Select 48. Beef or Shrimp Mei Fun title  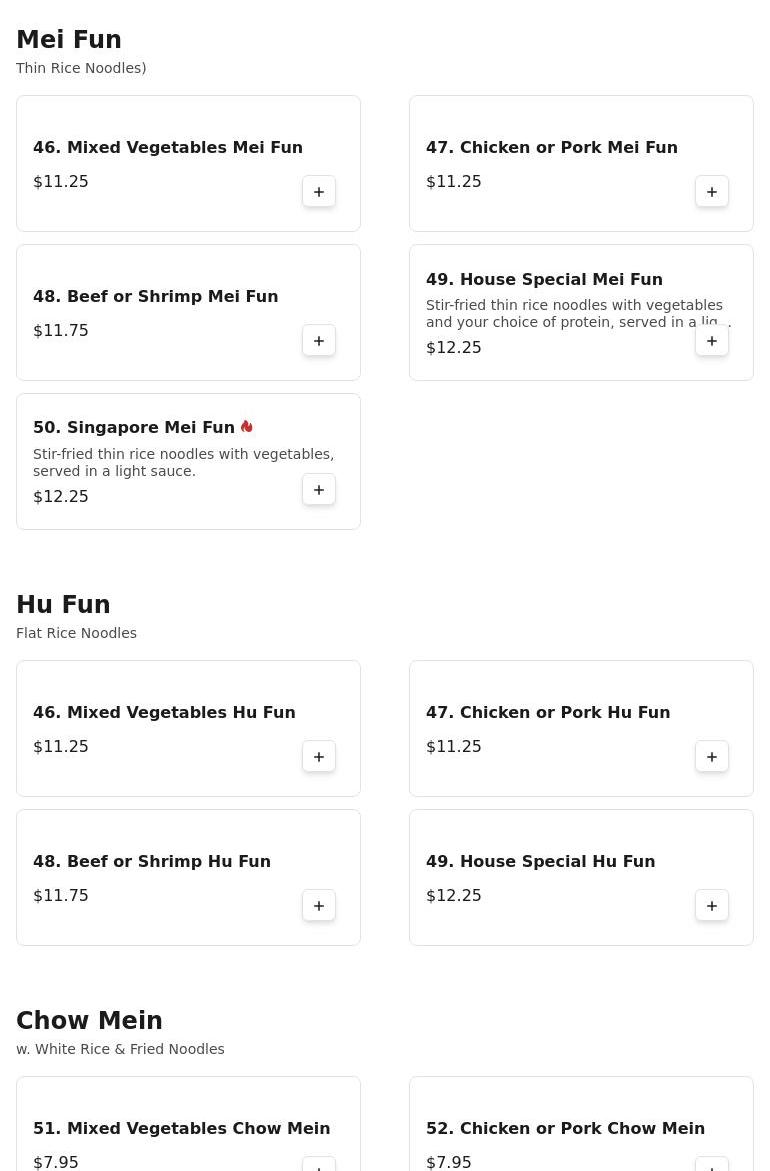(156, 297)
